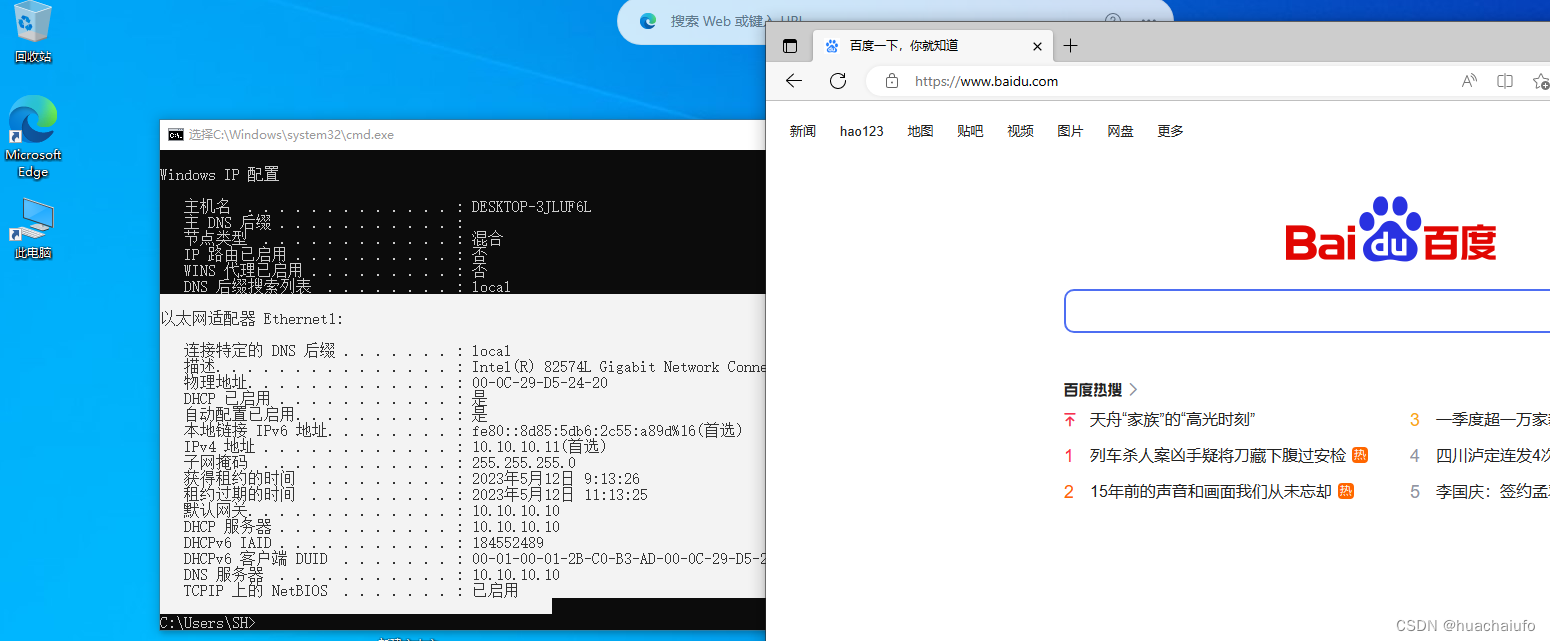Open the 更多 dropdown menu
The width and height of the screenshot is (1550, 641).
(x=1169, y=131)
